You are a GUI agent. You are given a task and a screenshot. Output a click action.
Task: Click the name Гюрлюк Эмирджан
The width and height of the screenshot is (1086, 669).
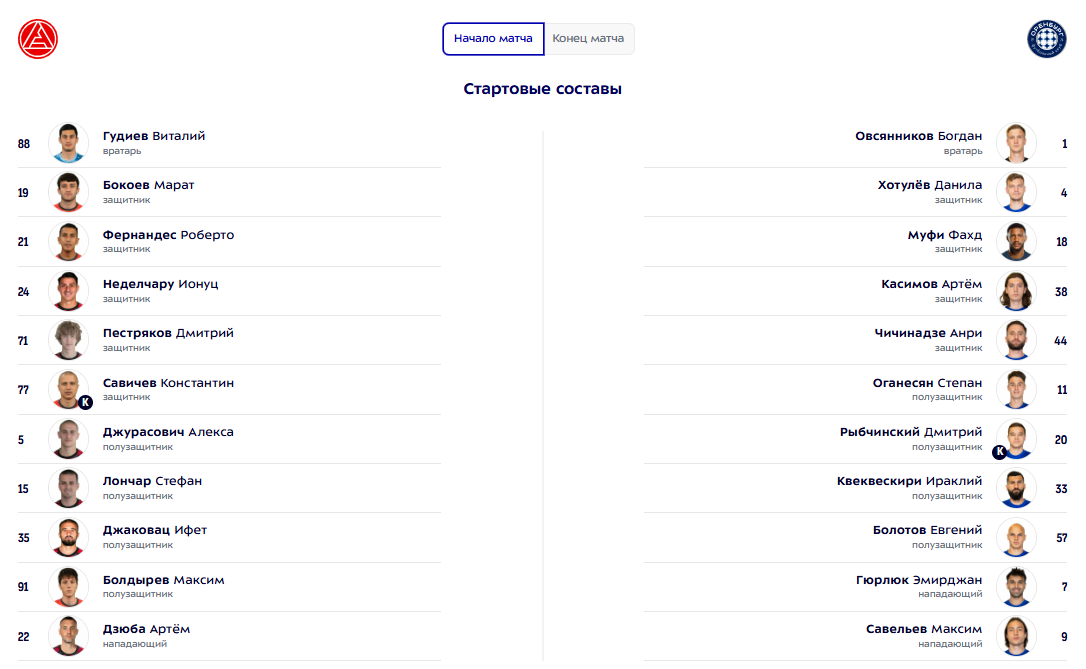[919, 580]
